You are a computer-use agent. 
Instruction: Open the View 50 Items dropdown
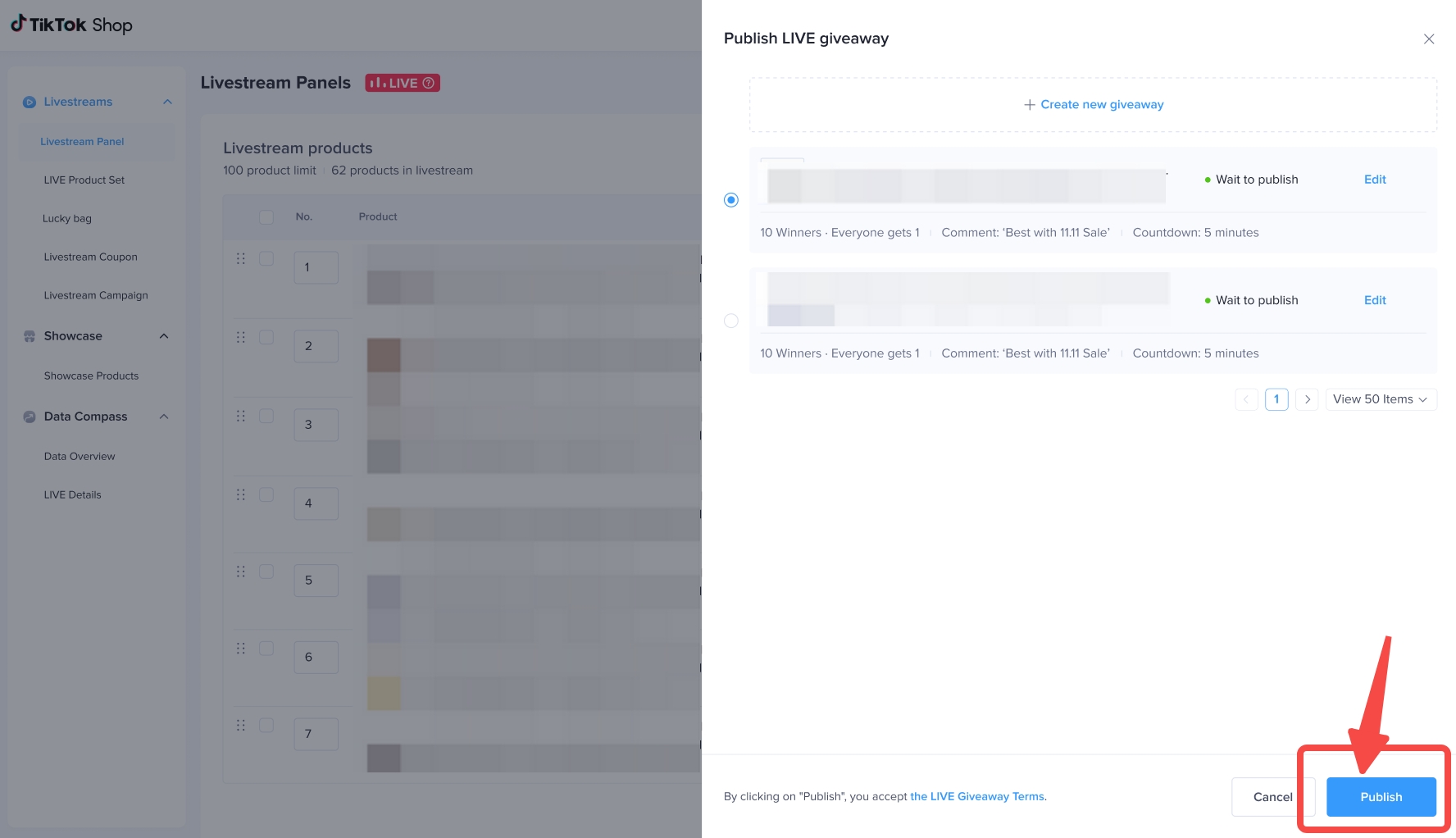[1380, 399]
